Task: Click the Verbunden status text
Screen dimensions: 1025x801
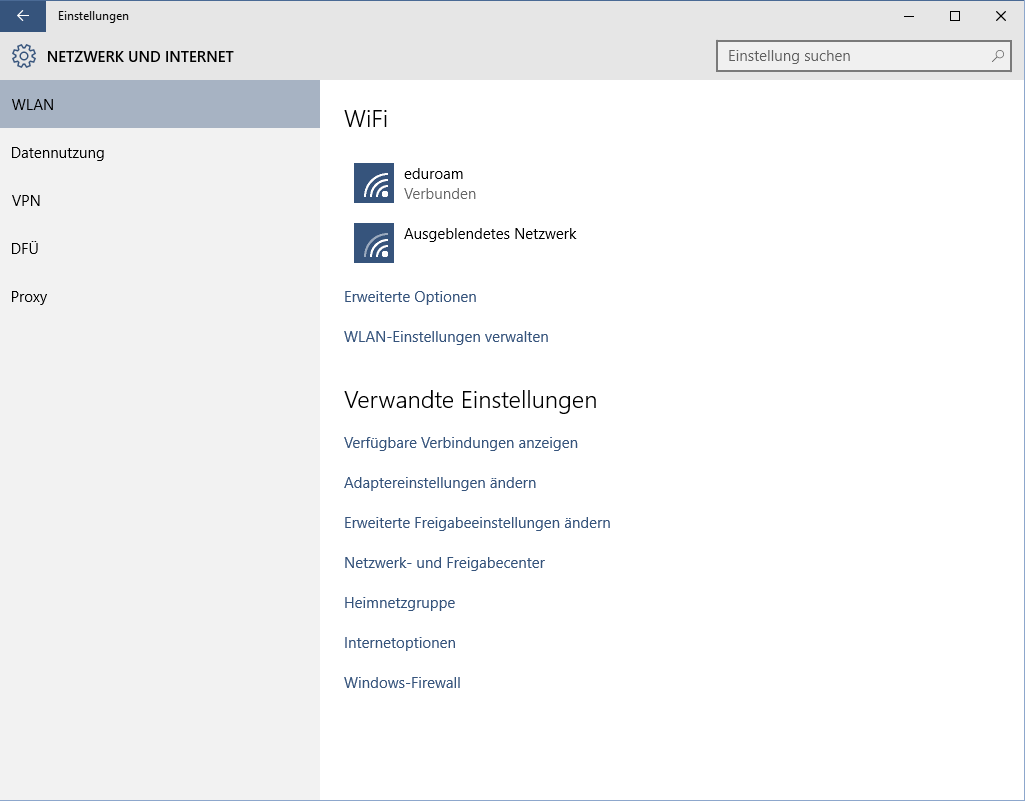Action: coord(440,194)
